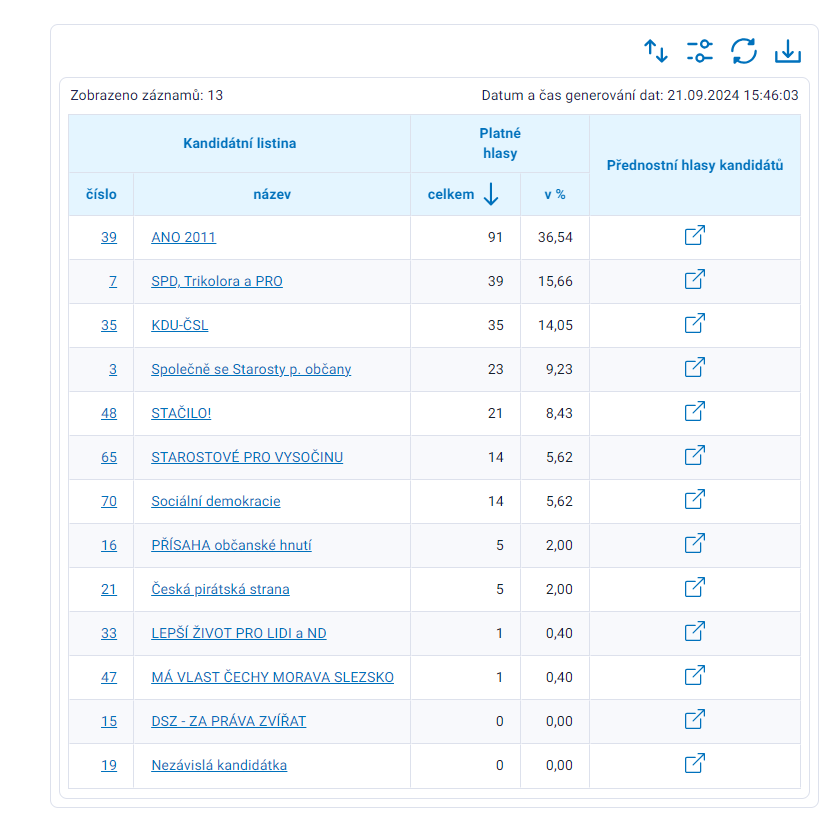Viewport: 839px width, 823px height.
Task: Open the Sociální demokracie link
Action: pos(216,501)
